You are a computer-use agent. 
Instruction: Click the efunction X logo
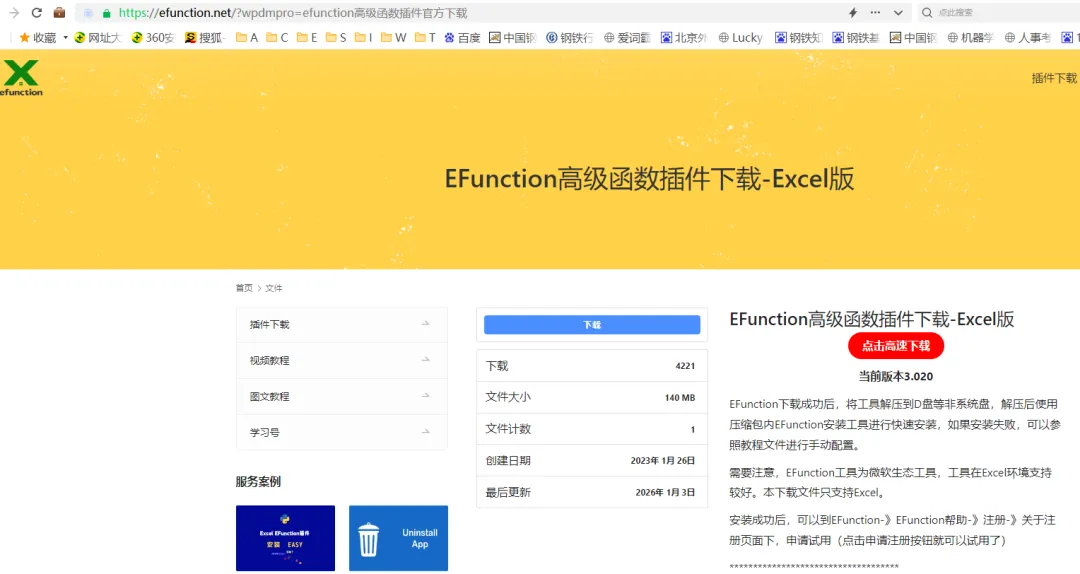[21, 77]
